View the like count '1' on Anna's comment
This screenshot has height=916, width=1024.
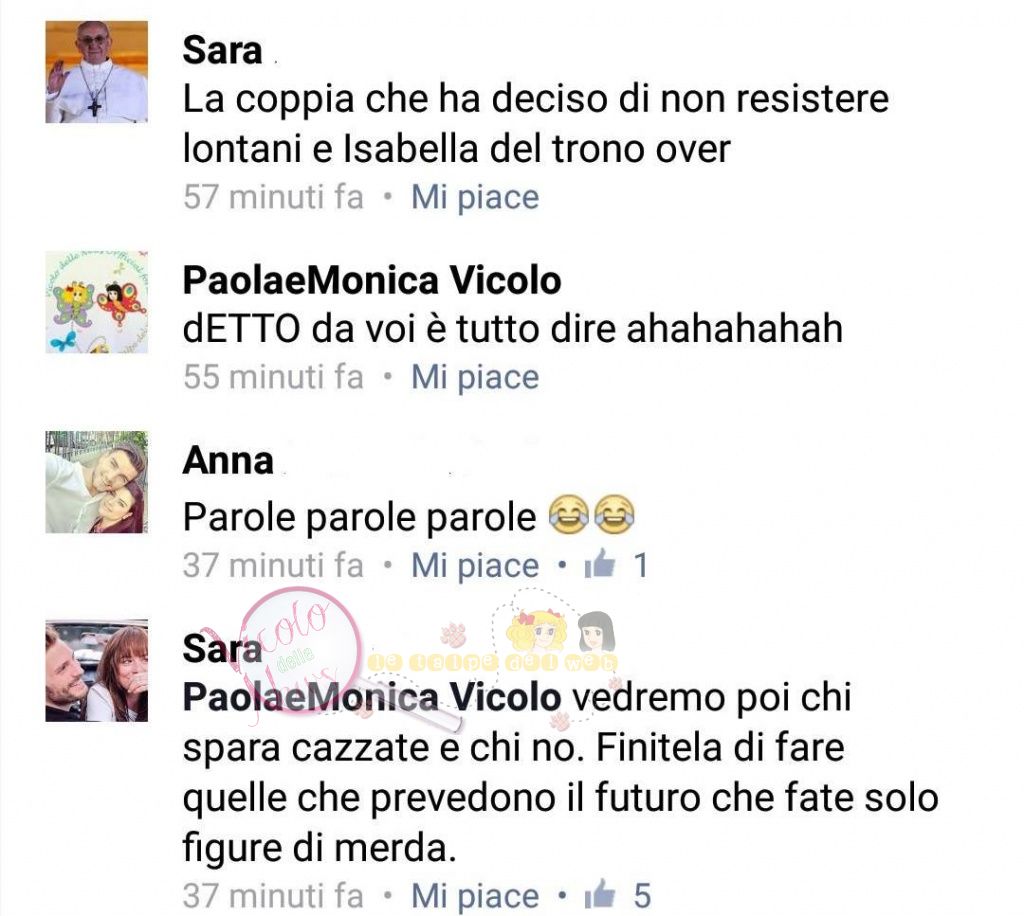point(641,565)
